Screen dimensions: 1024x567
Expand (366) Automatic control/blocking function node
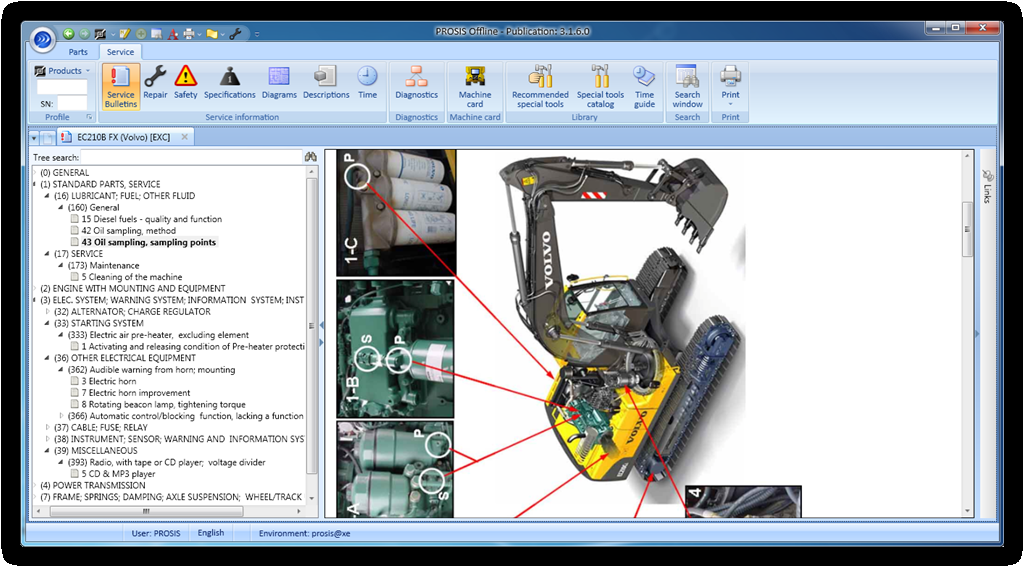pos(62,416)
